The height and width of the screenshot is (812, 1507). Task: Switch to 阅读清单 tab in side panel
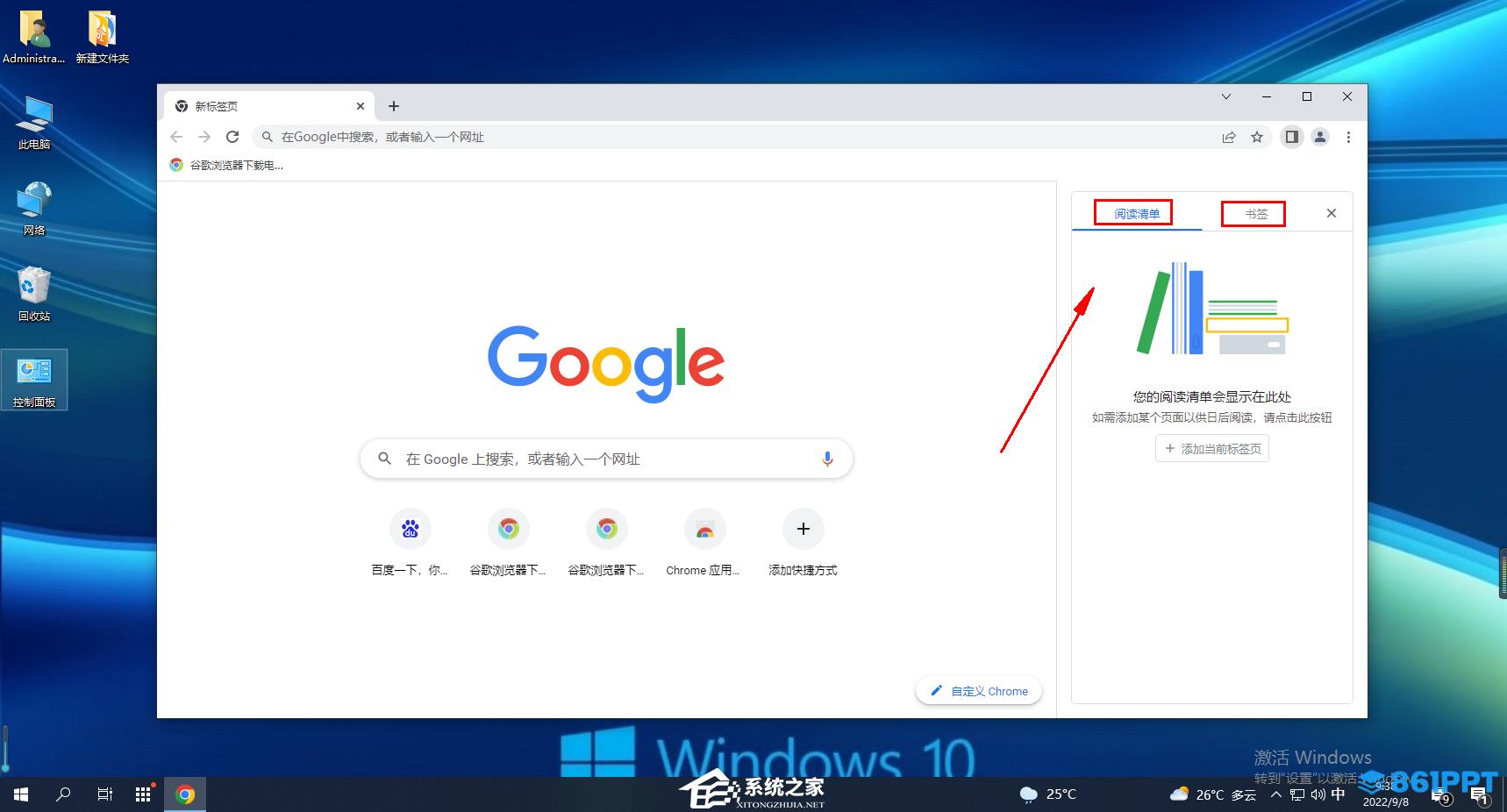point(1137,214)
